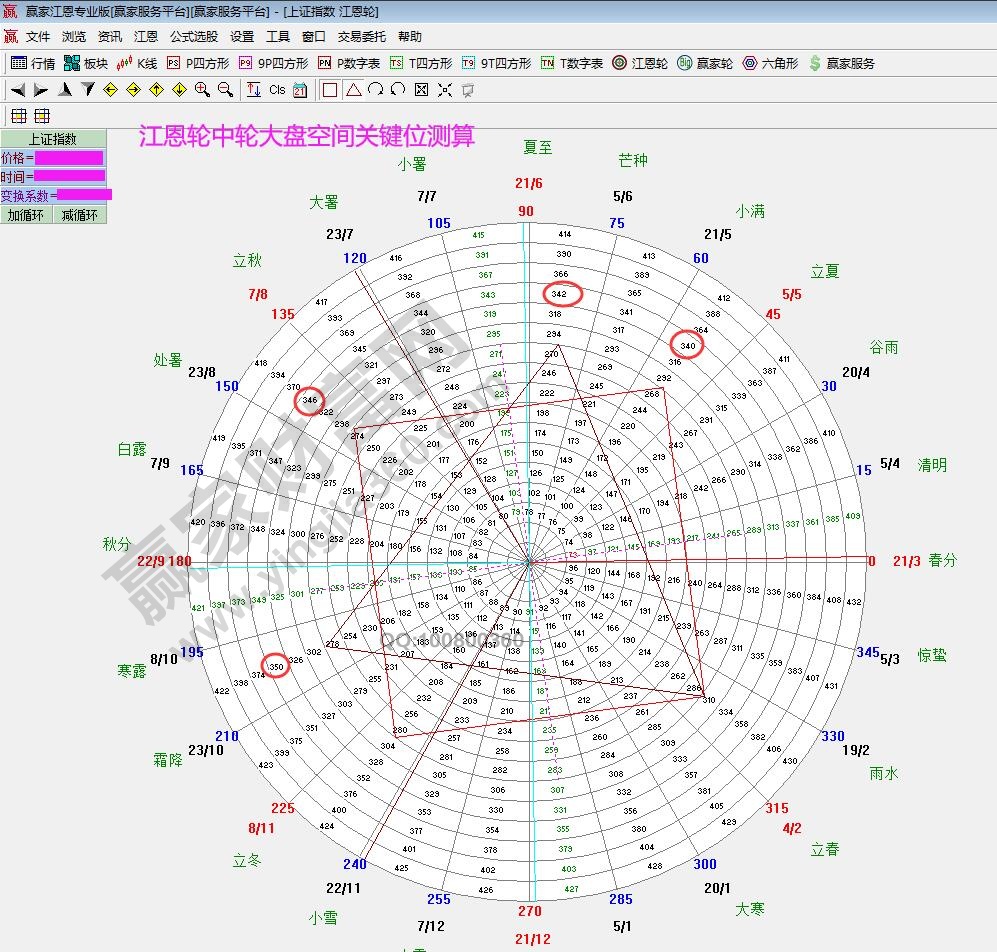Click the magenta 变换系数 input field
Image resolution: width=997 pixels, height=952 pixels.
pyautogui.click(x=84, y=195)
